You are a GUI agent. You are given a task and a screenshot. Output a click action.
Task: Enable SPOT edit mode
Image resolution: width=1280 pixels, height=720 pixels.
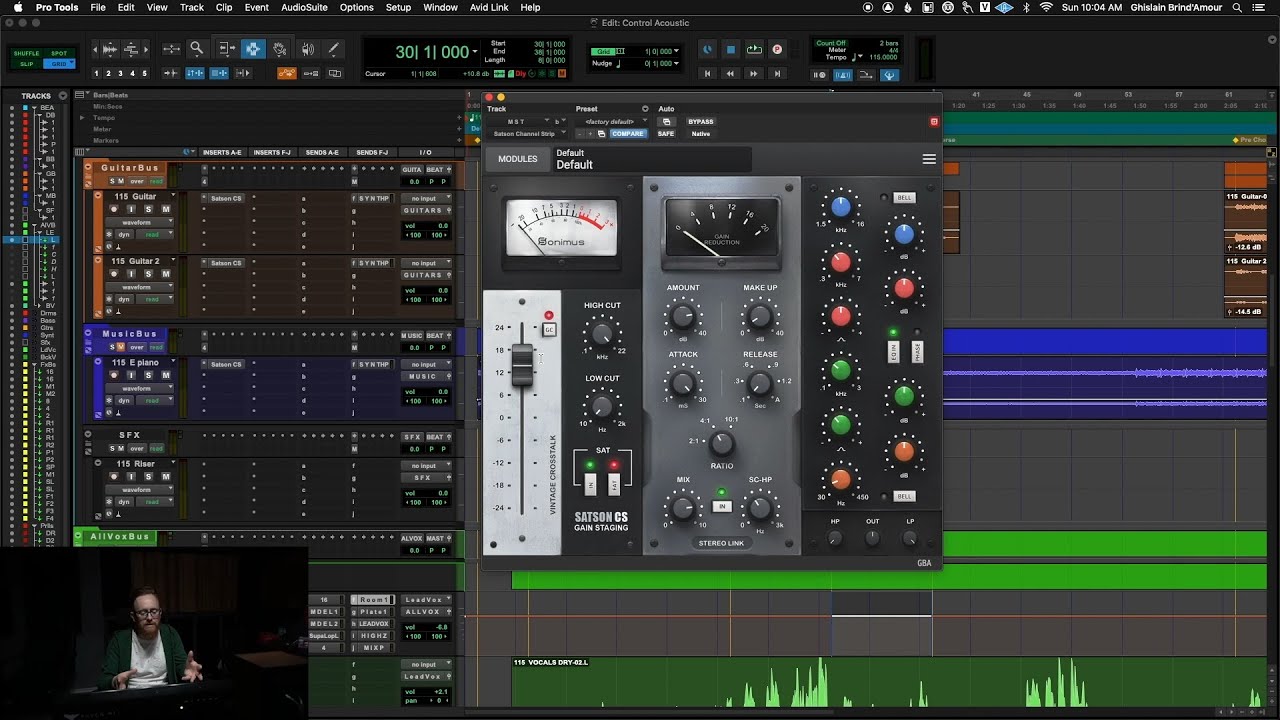59,54
